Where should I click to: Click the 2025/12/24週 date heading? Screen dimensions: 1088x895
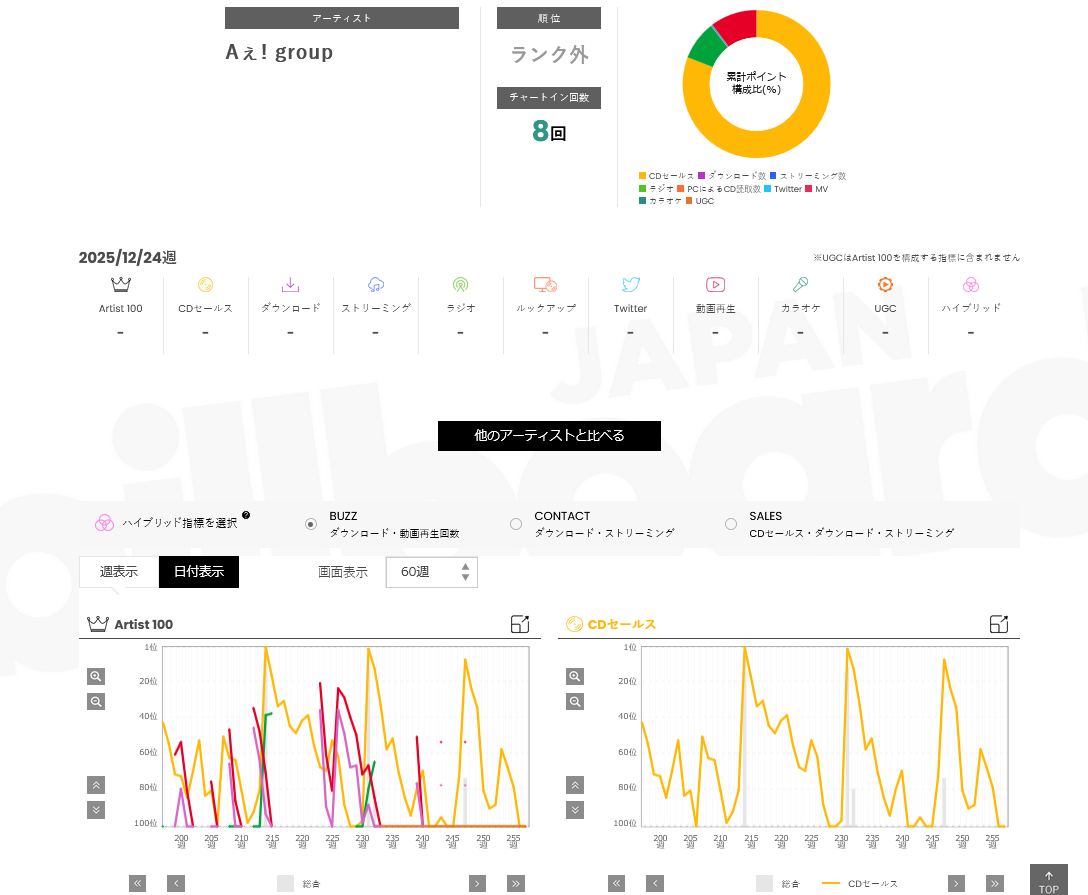(x=128, y=257)
